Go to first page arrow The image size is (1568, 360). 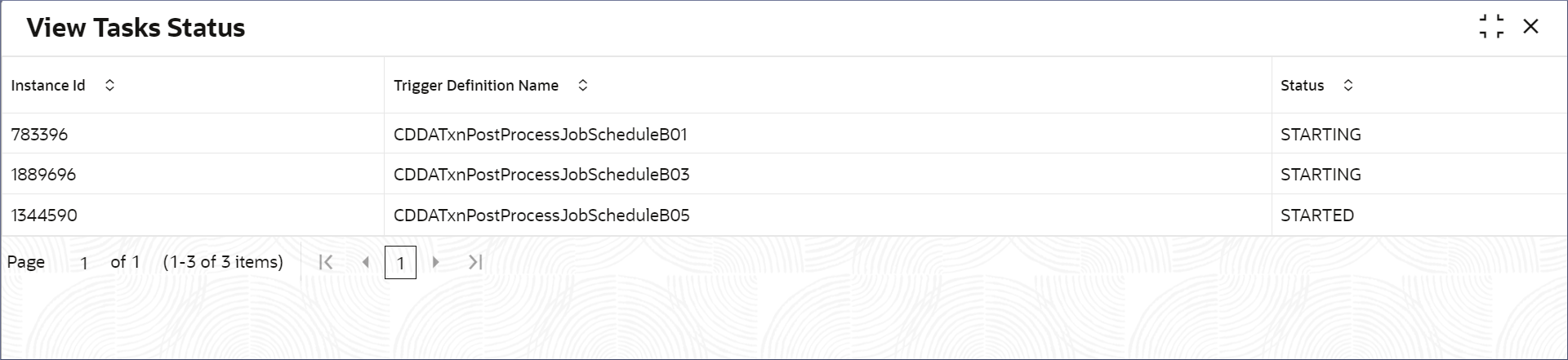(325, 262)
